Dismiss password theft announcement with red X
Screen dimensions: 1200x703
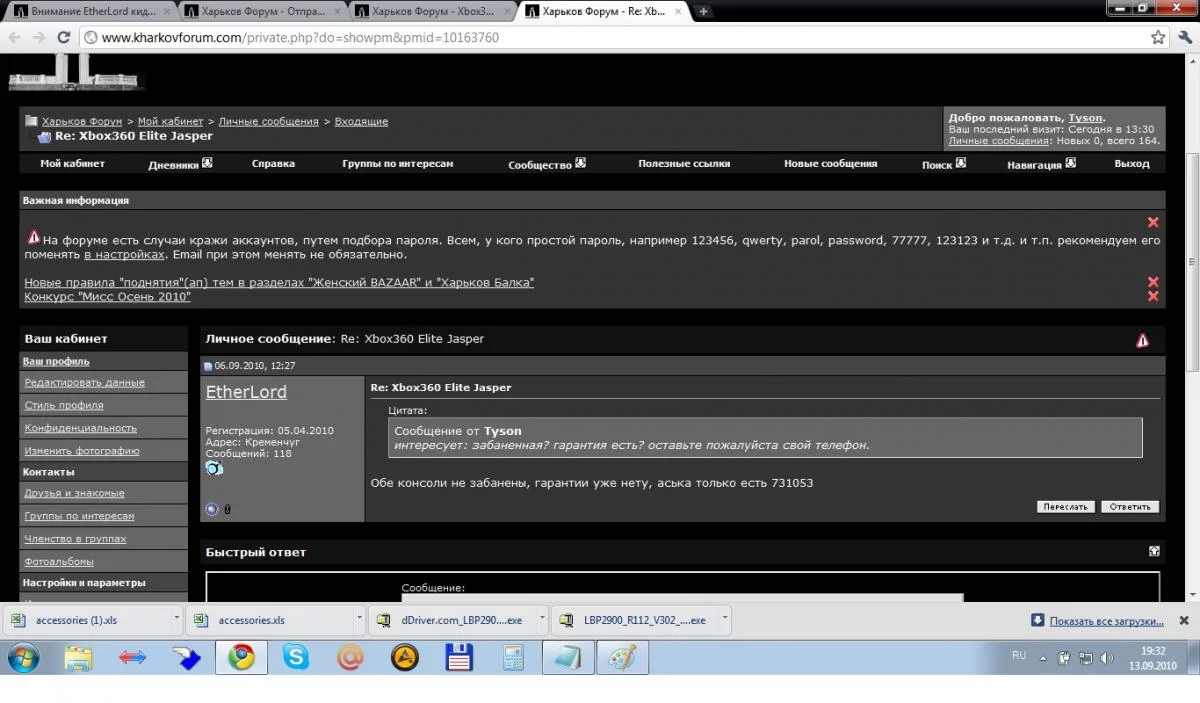[x=1153, y=222]
